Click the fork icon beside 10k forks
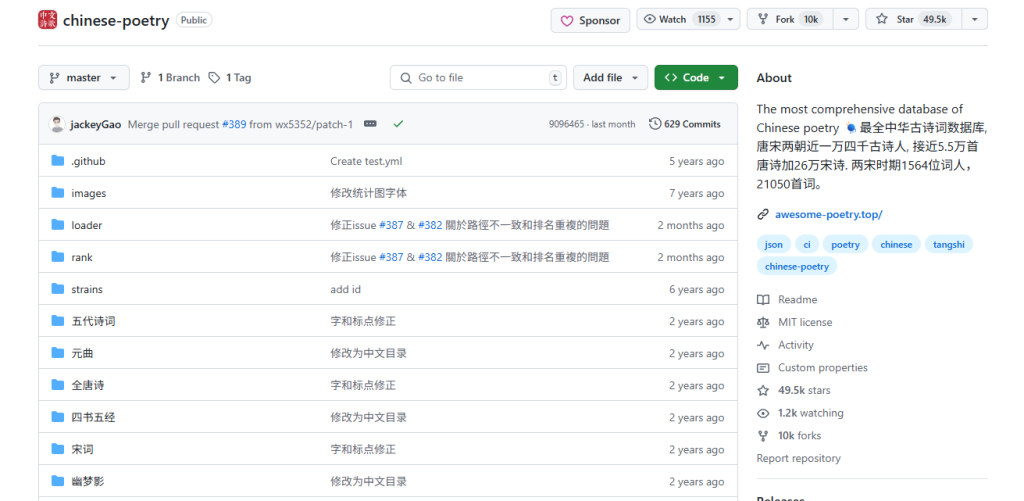 click(763, 436)
